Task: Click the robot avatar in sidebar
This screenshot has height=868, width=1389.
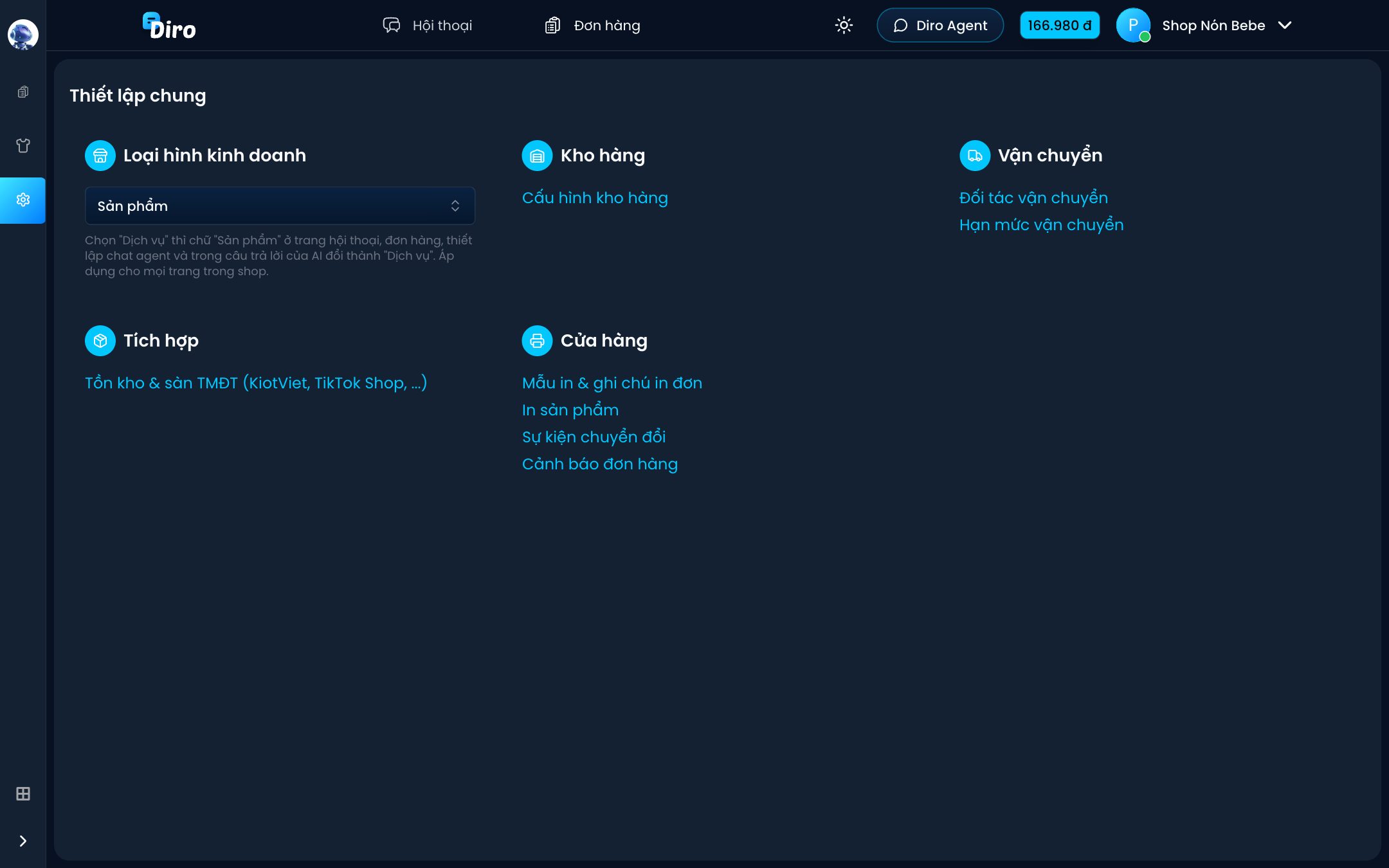Action: [23, 34]
